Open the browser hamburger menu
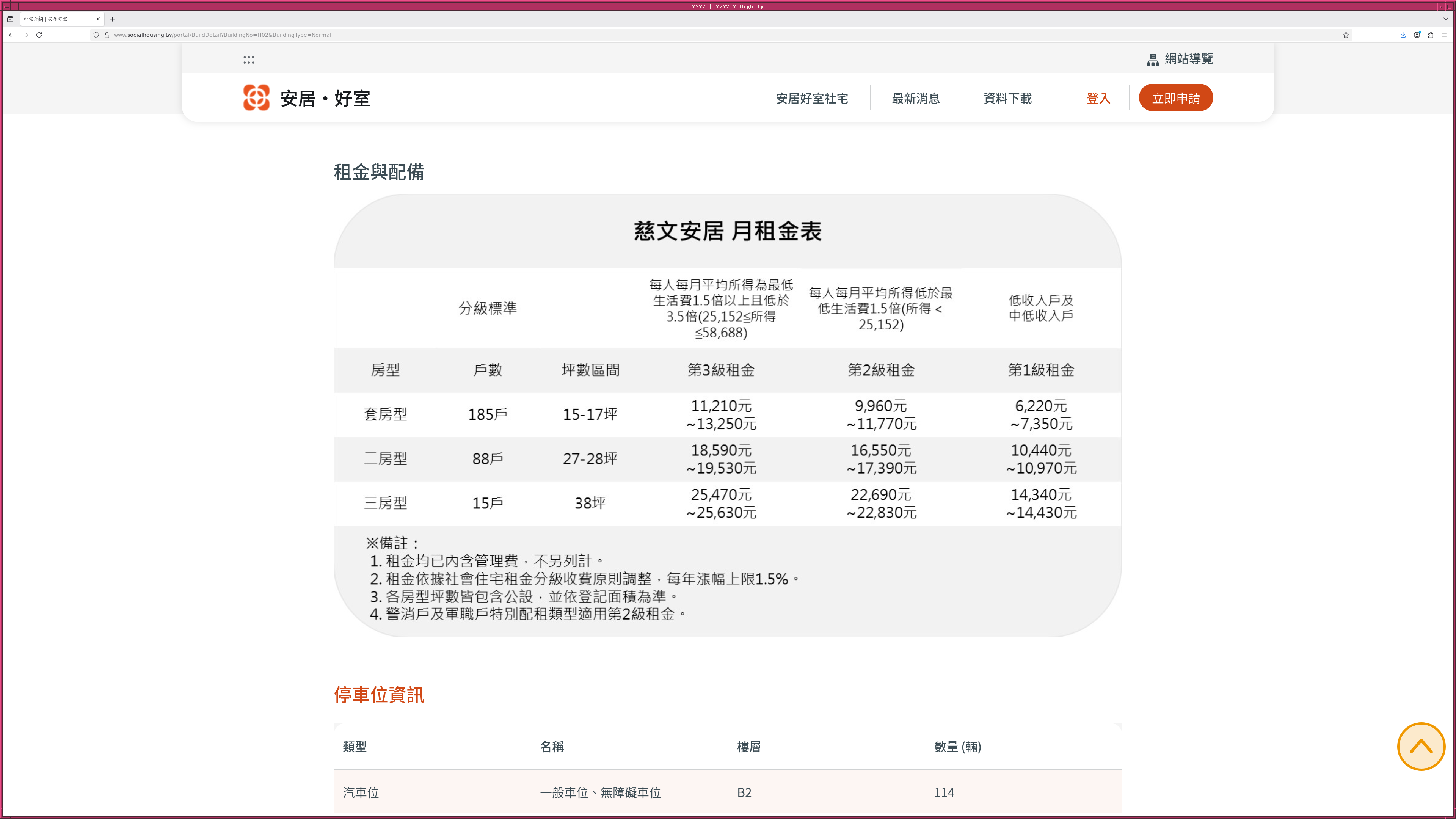Image resolution: width=1456 pixels, height=819 pixels. click(1443, 35)
